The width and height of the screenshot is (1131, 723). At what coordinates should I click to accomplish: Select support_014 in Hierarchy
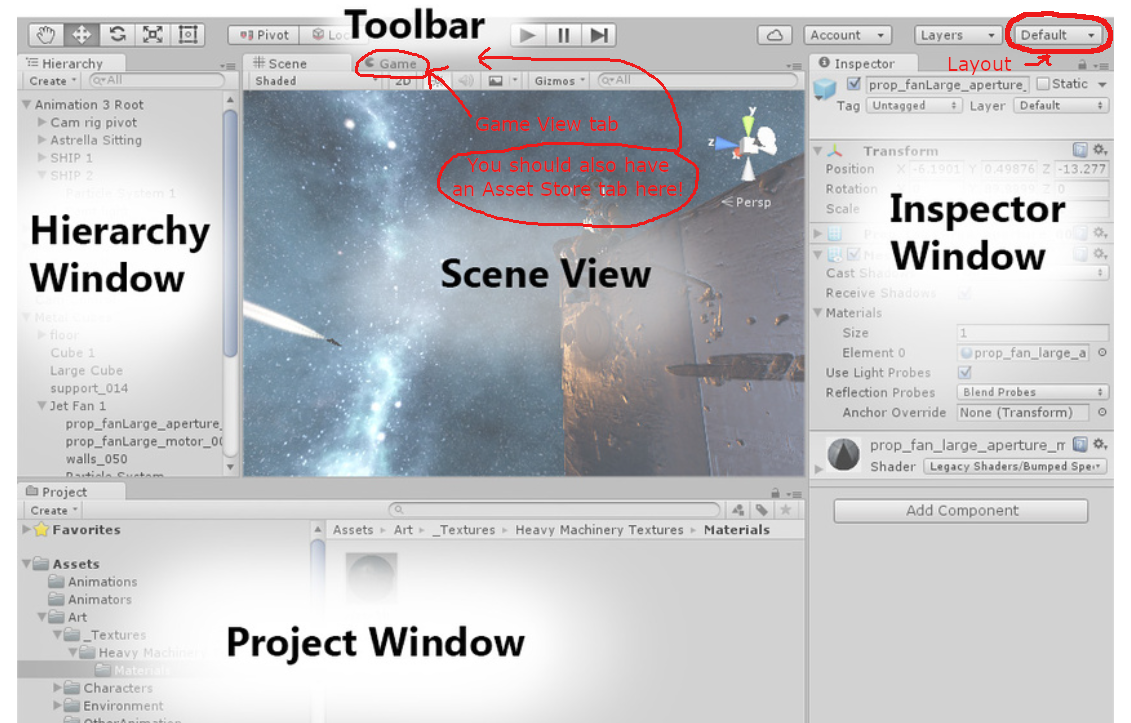89,388
